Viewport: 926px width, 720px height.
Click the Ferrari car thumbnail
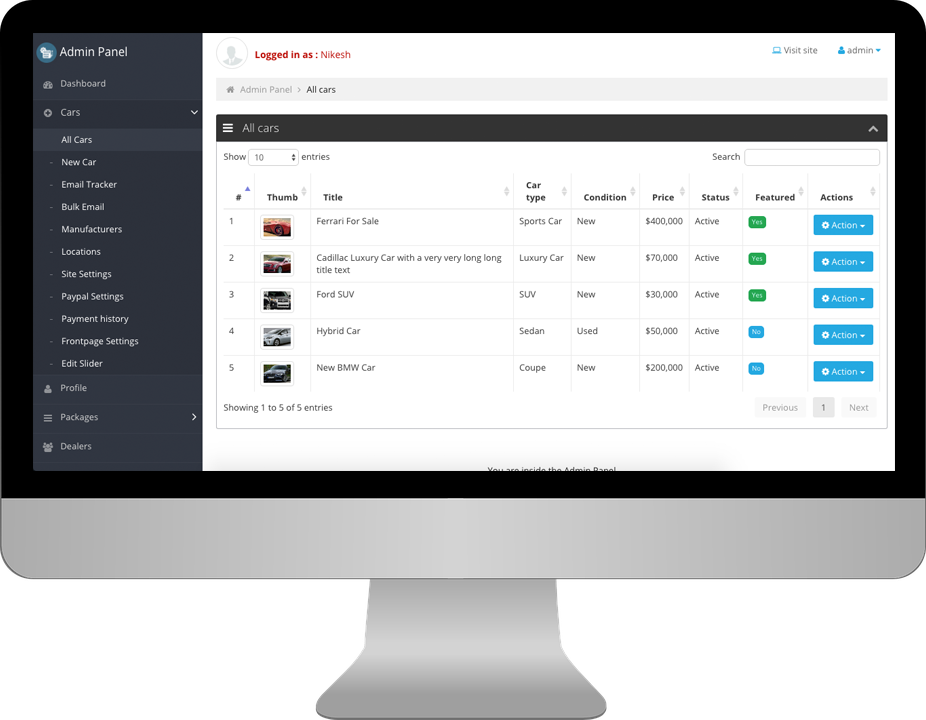pos(277,227)
